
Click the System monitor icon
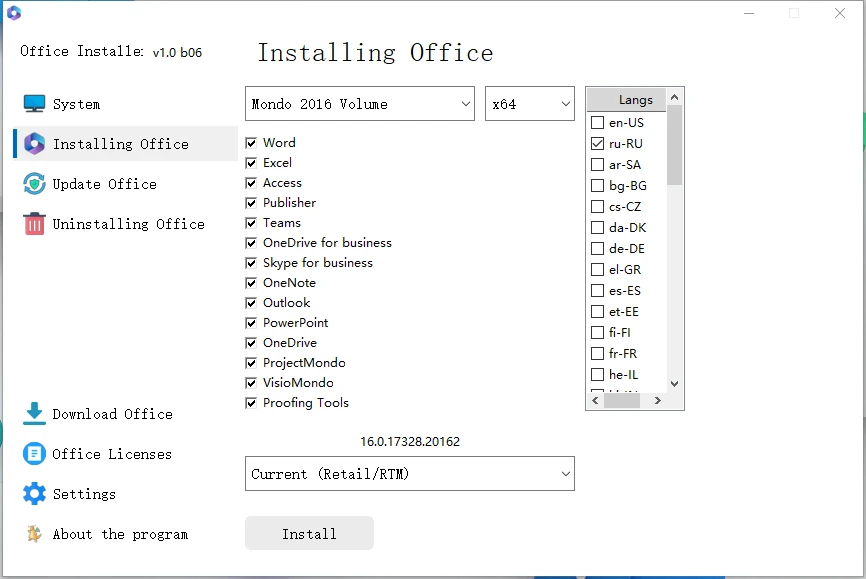pyautogui.click(x=34, y=104)
